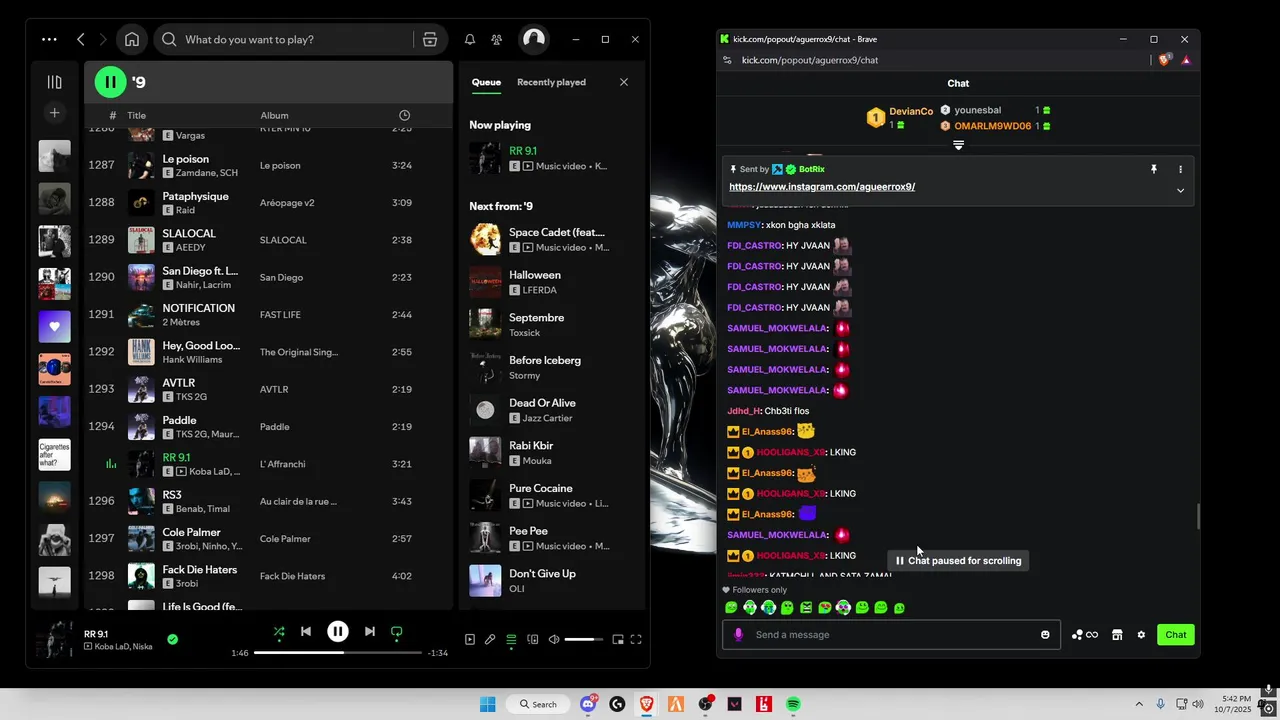The height and width of the screenshot is (720, 1280).
Task: Open Now Playing view icon
Action: (x=470, y=639)
